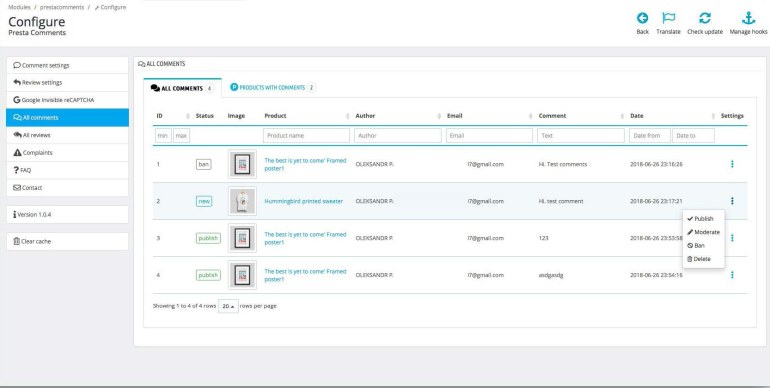Click the comment Text filter field
This screenshot has height=388, width=770.
point(581,136)
